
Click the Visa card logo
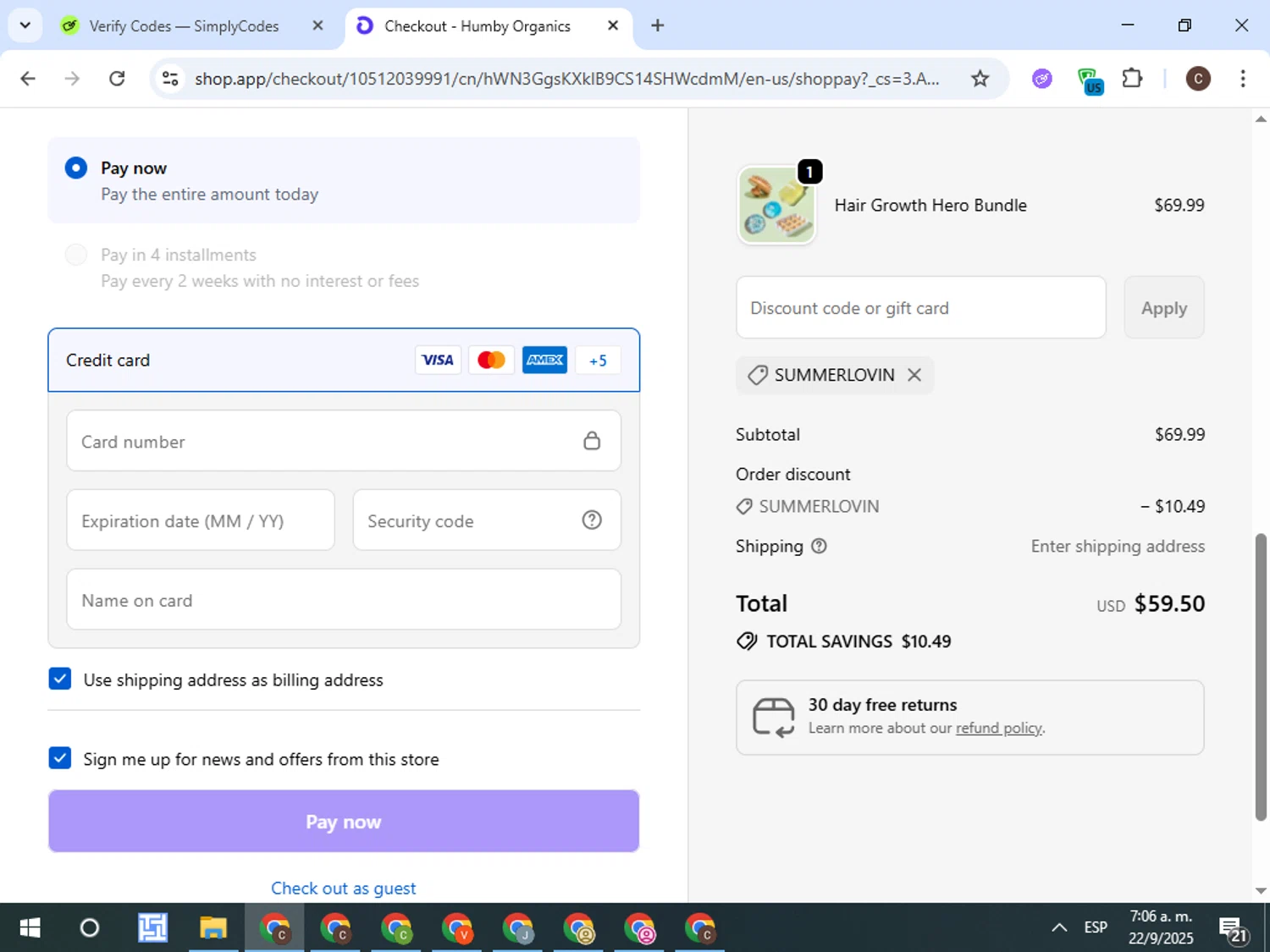(x=438, y=360)
